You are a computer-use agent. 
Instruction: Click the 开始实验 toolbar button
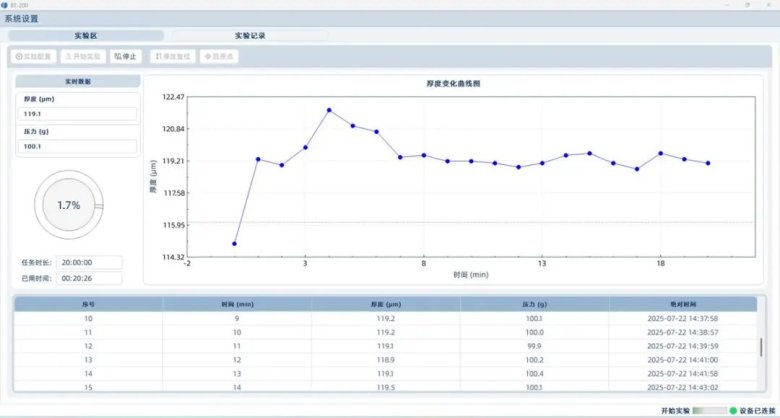pyautogui.click(x=82, y=57)
